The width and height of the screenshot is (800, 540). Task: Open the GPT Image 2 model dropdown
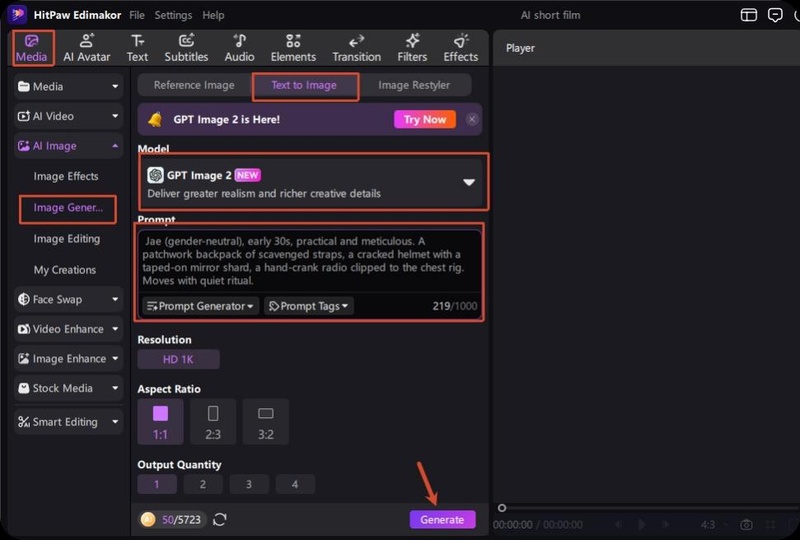click(311, 183)
